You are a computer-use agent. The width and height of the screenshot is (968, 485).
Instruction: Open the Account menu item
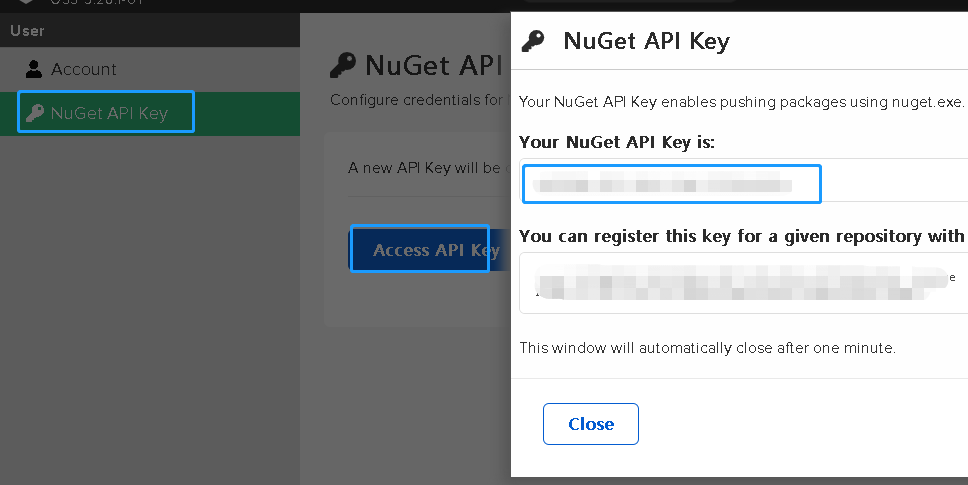[84, 69]
